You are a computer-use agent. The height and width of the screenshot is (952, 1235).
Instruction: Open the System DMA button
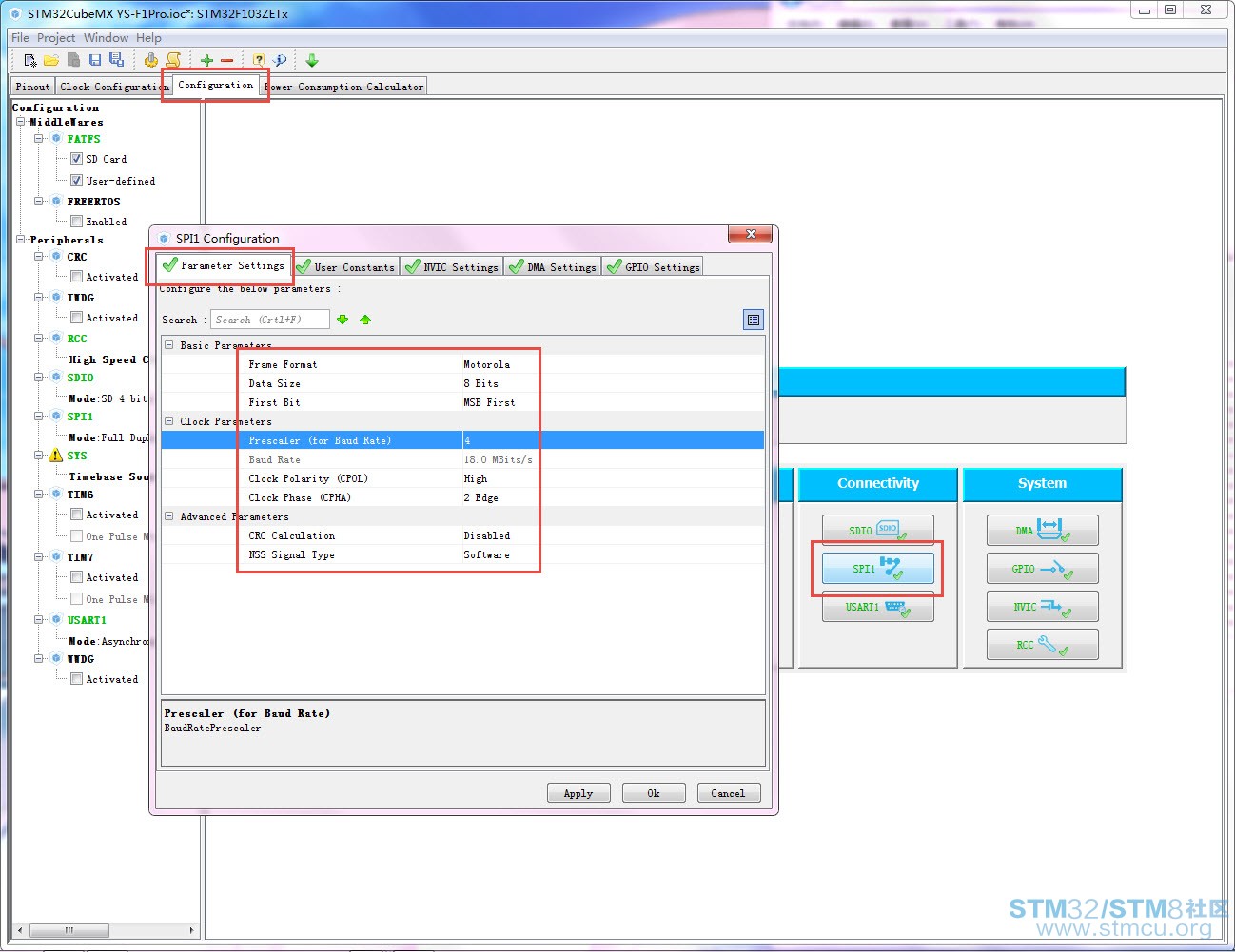point(1042,531)
